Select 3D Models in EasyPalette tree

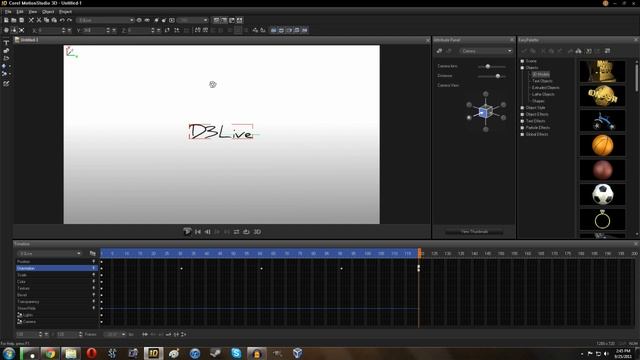[x=540, y=74]
